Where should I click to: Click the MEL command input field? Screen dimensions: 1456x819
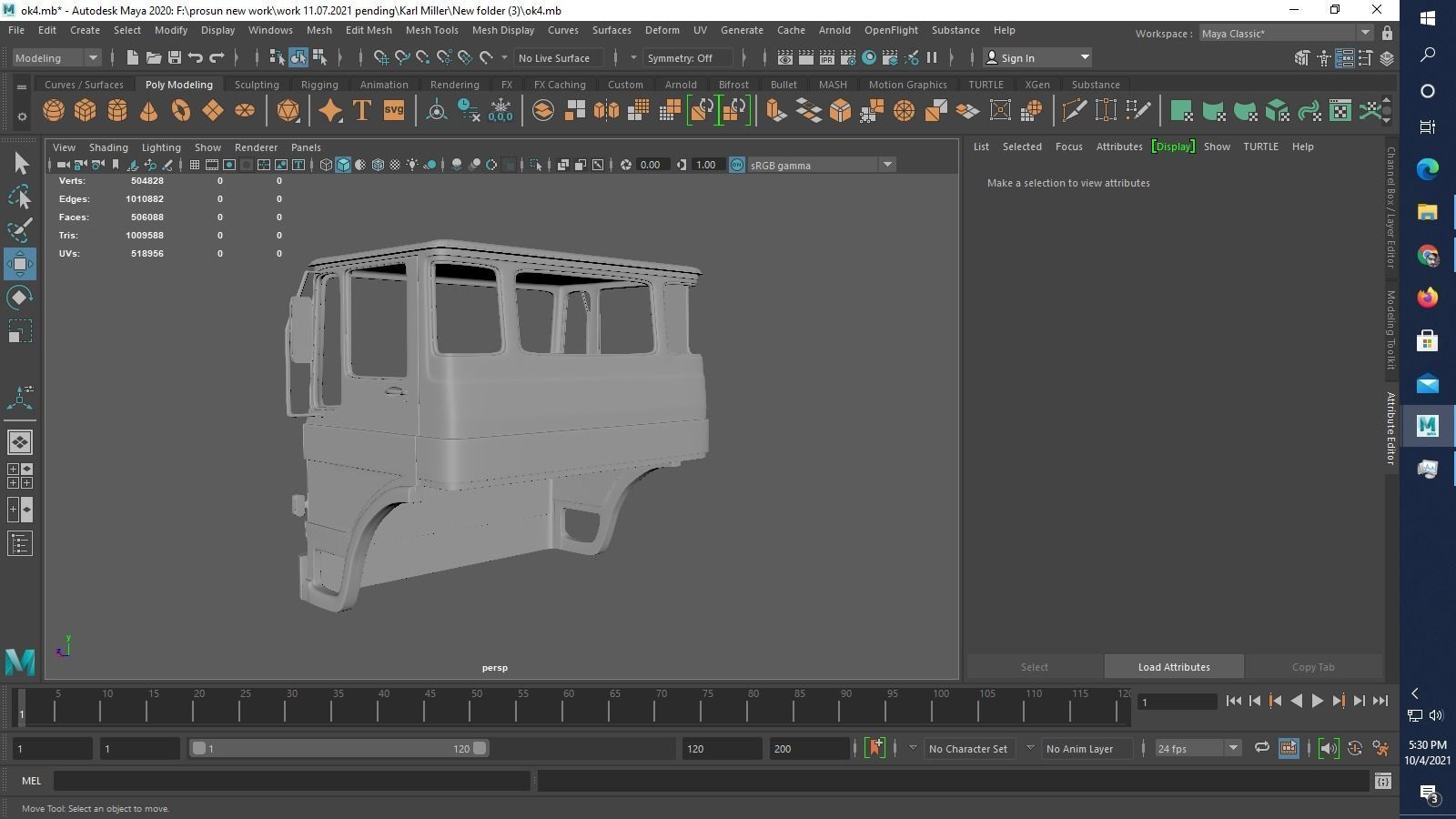tap(292, 781)
